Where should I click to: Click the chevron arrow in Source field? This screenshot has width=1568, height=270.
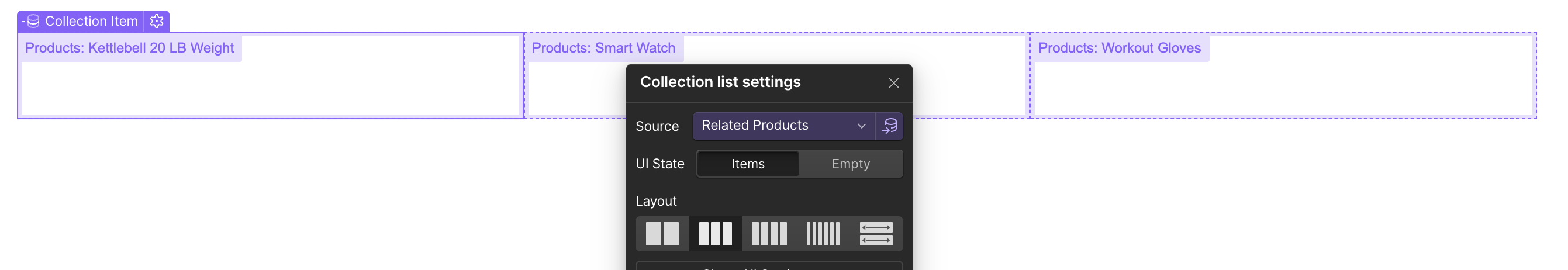click(861, 126)
